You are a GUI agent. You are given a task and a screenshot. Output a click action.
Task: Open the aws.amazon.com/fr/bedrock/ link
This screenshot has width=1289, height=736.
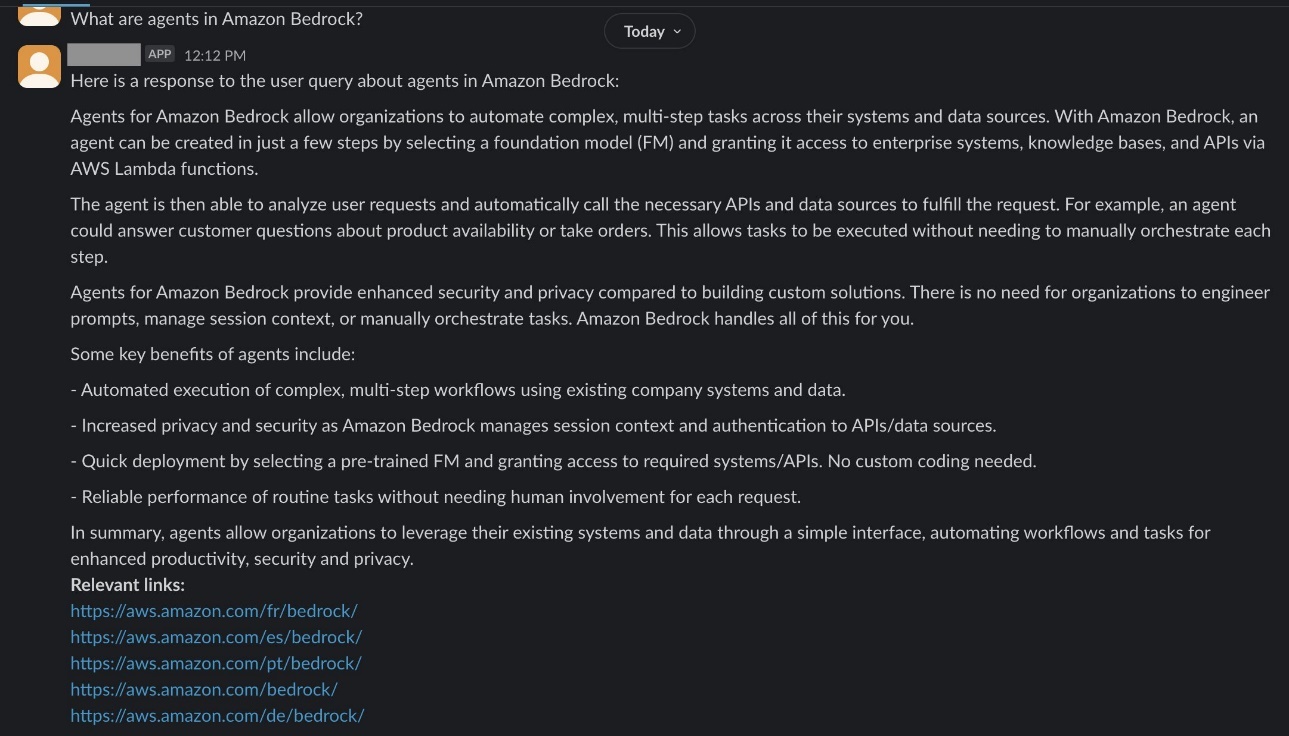(x=214, y=611)
